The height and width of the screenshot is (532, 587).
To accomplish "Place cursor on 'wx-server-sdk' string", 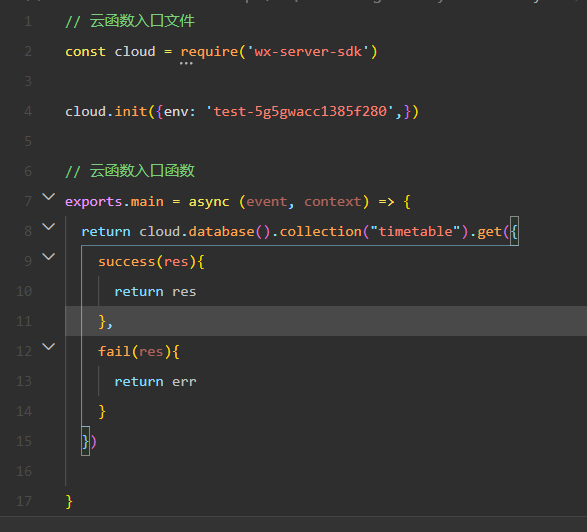I will [x=308, y=52].
